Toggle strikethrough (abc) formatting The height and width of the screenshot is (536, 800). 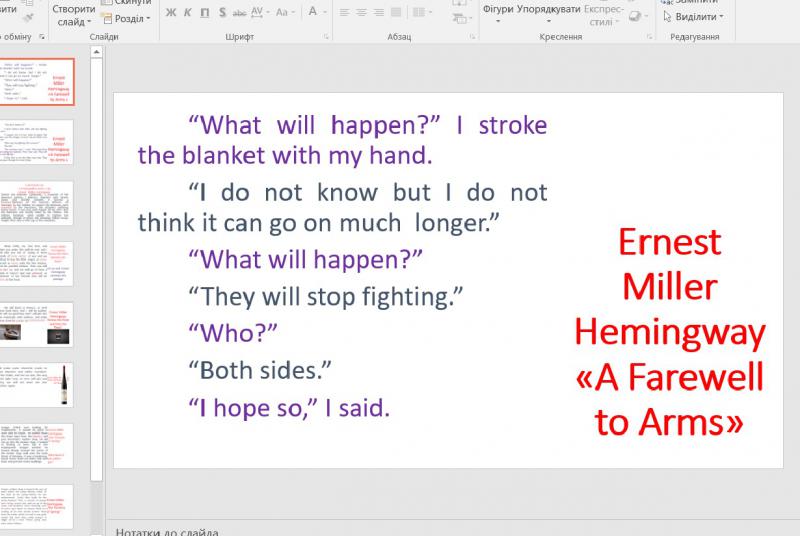tap(239, 13)
